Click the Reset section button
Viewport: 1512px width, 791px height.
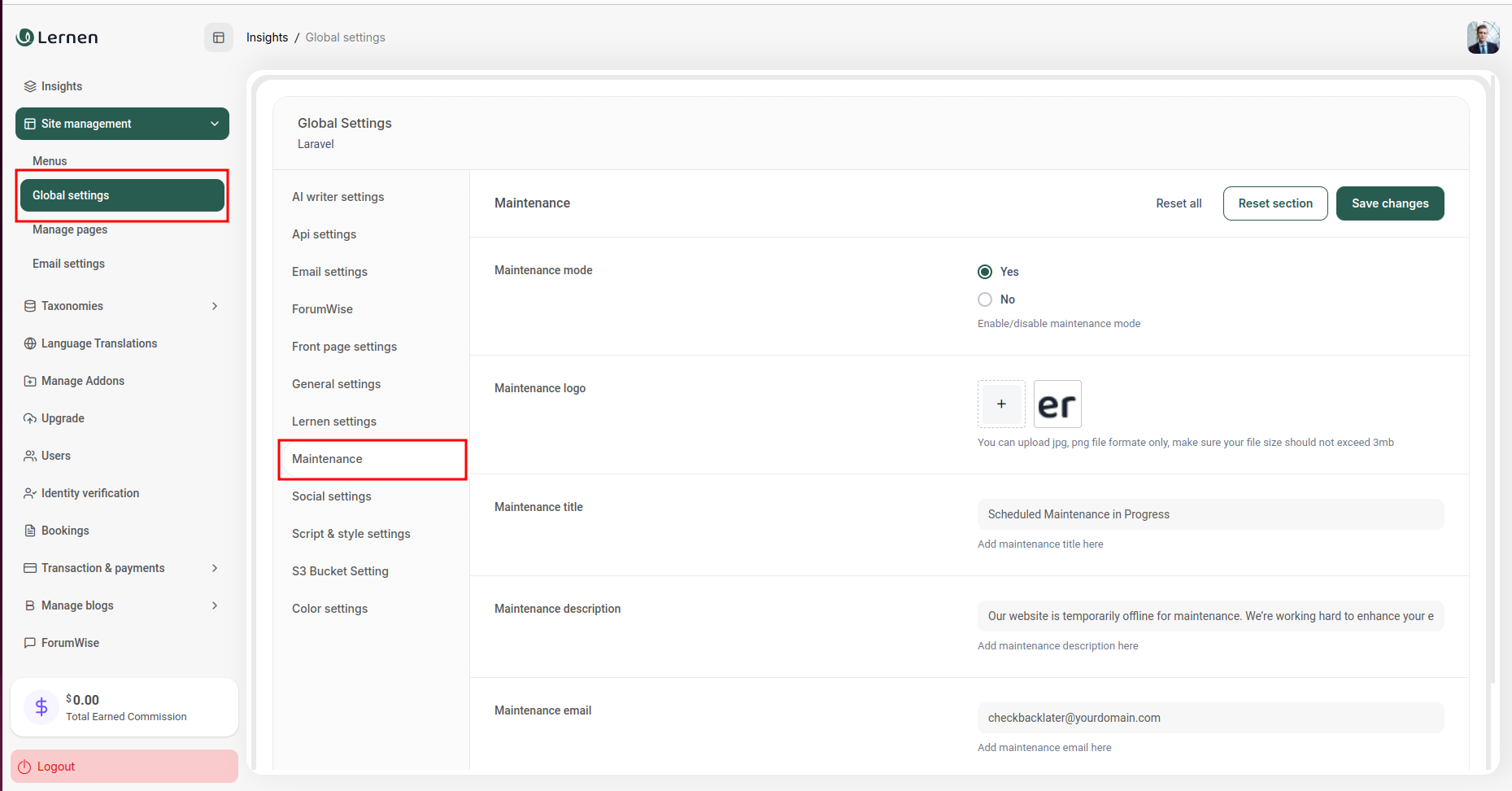click(1275, 203)
